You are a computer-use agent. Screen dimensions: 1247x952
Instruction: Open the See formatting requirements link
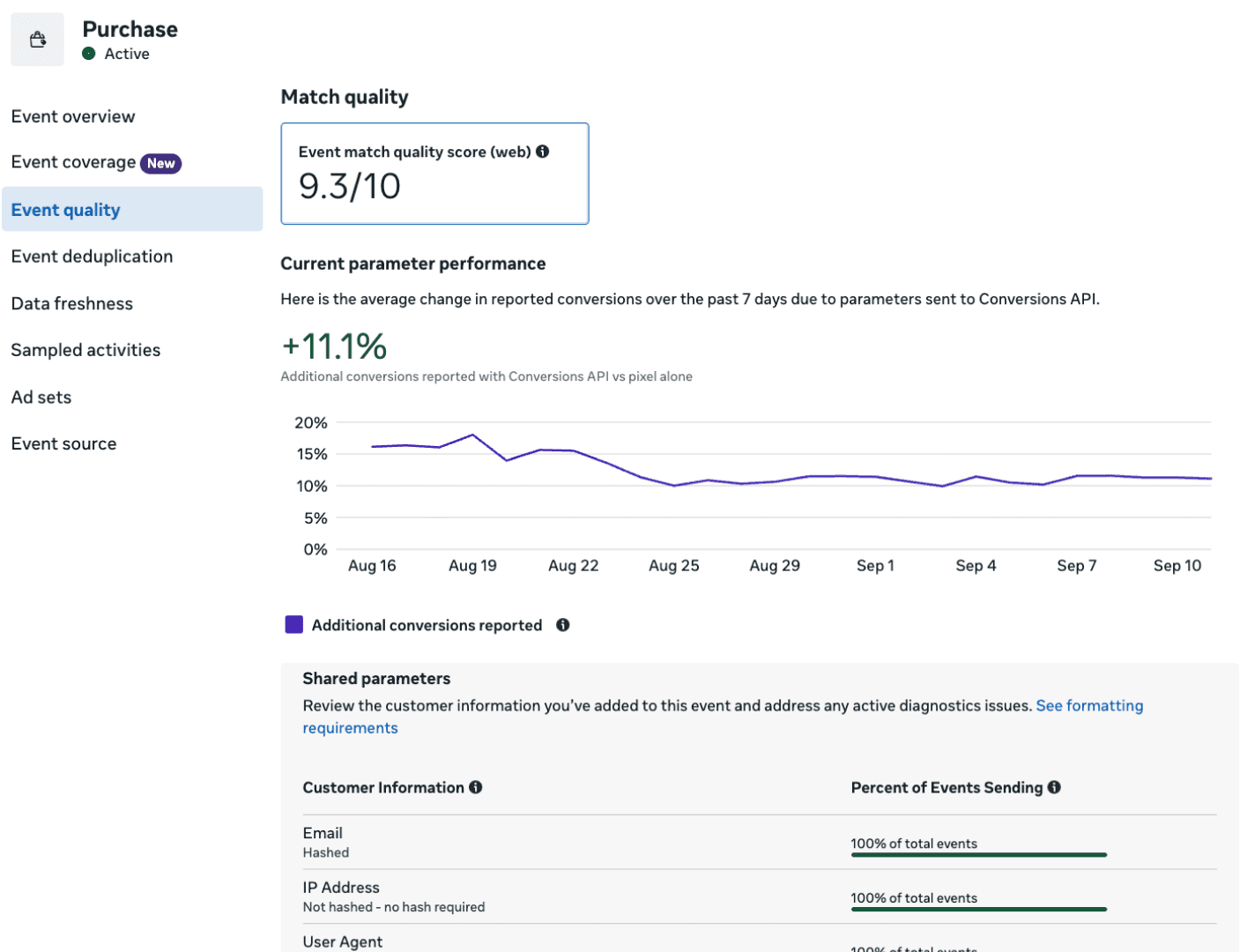coord(1089,705)
